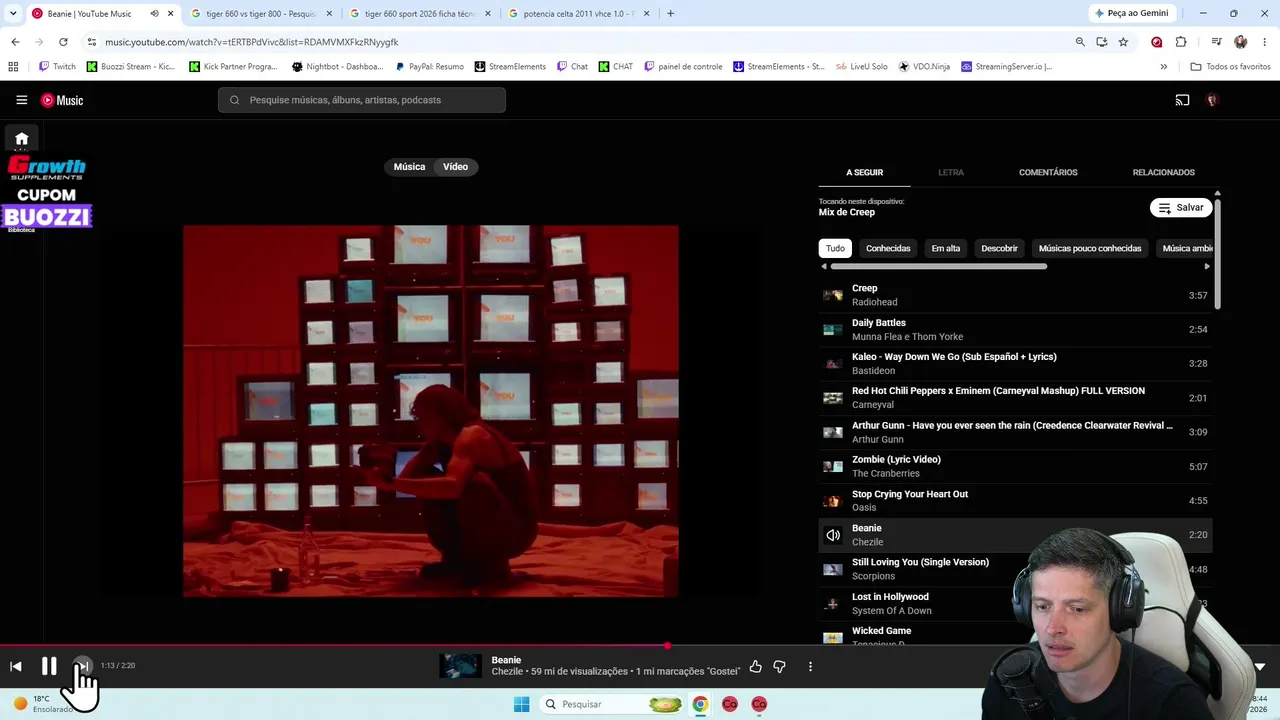The width and height of the screenshot is (1280, 720).
Task: Open the Home section in the sidebar
Action: [21, 139]
